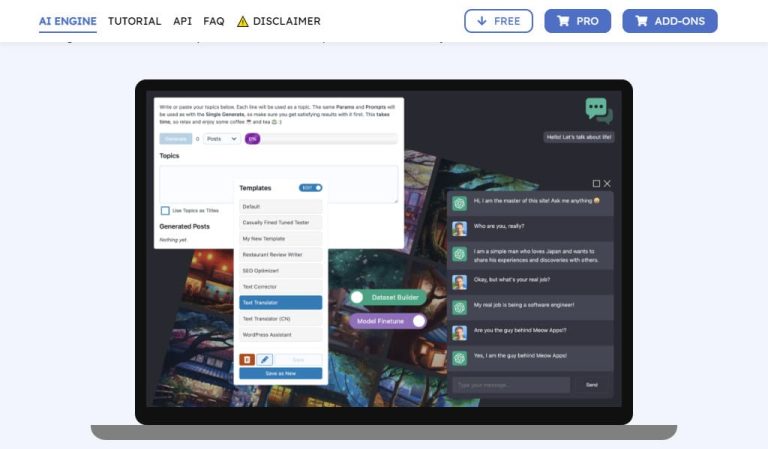The height and width of the screenshot is (449, 768).
Task: Click the chat Send button
Action: (x=592, y=385)
